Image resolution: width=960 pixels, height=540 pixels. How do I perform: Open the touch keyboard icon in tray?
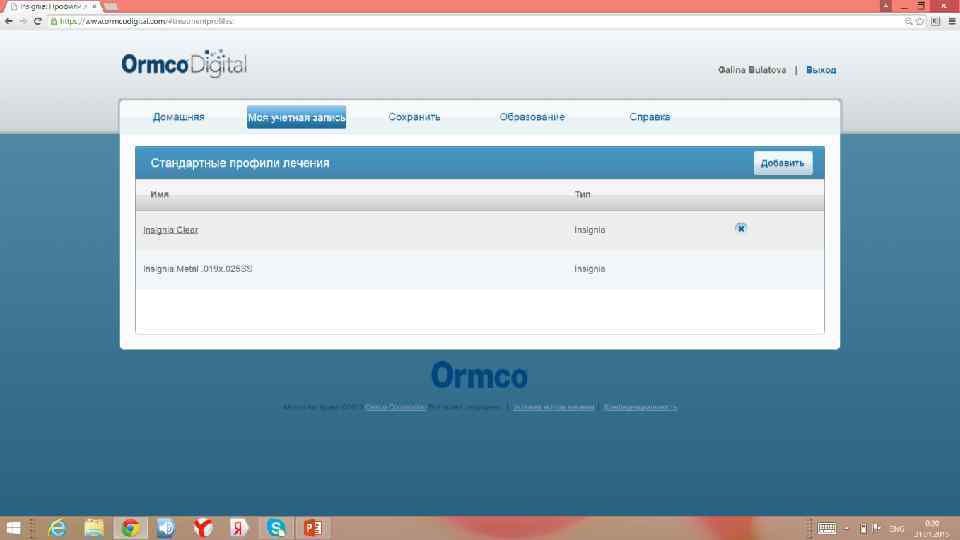coord(827,528)
